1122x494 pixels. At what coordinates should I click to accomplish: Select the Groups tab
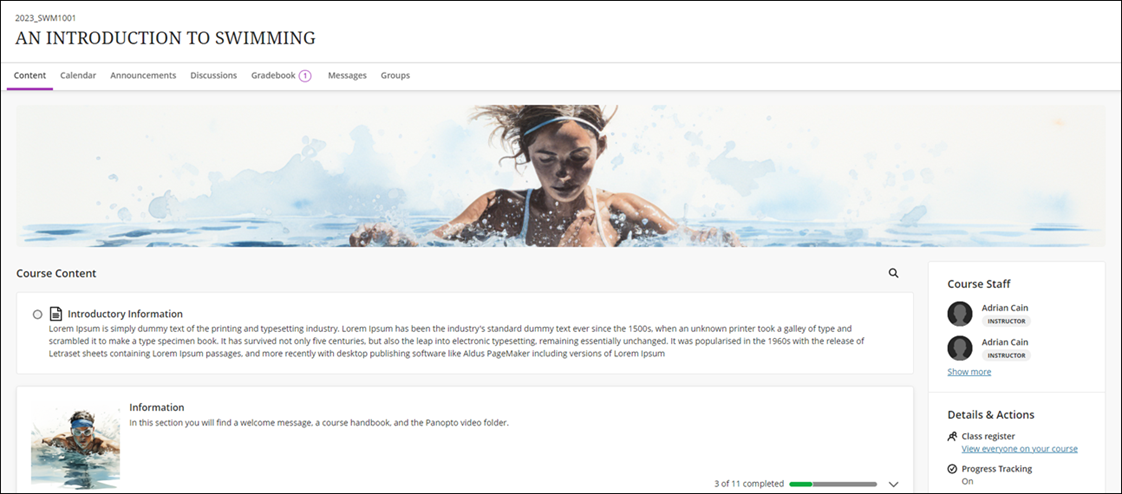pos(395,76)
